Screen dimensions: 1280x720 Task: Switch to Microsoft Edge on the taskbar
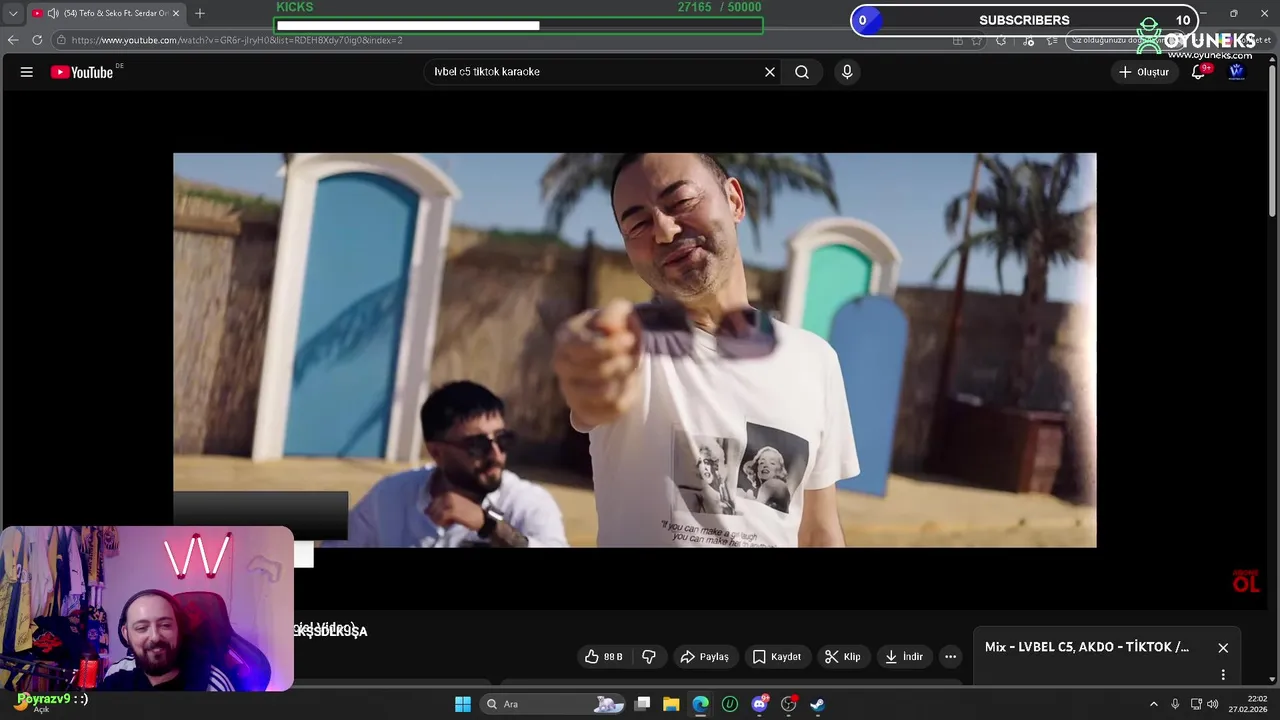coord(701,704)
